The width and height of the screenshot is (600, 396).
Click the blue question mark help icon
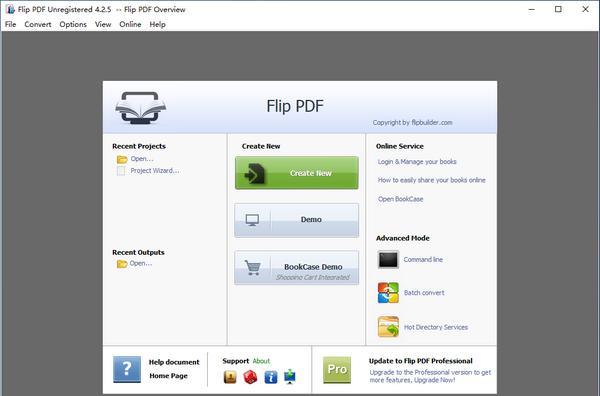(127, 369)
